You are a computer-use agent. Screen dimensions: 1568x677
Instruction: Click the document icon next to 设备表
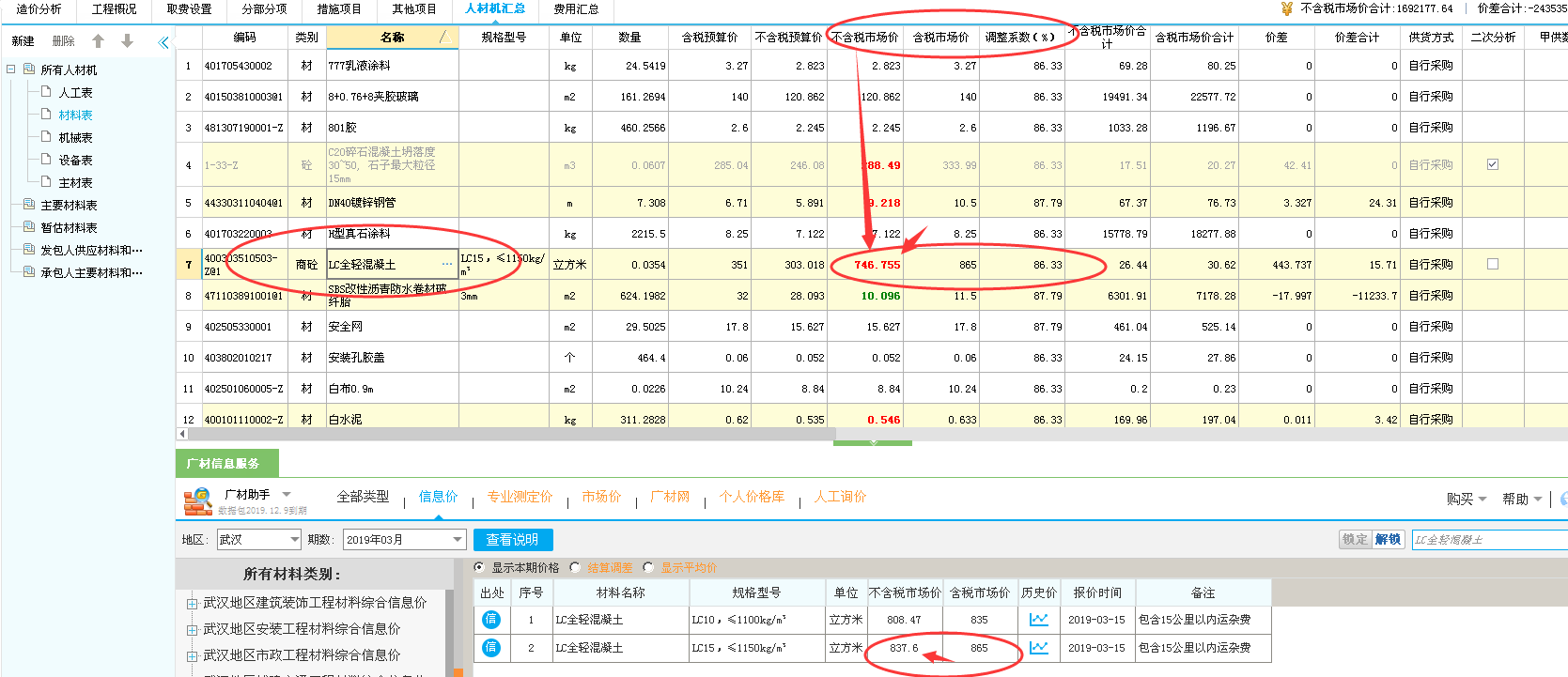(x=47, y=160)
